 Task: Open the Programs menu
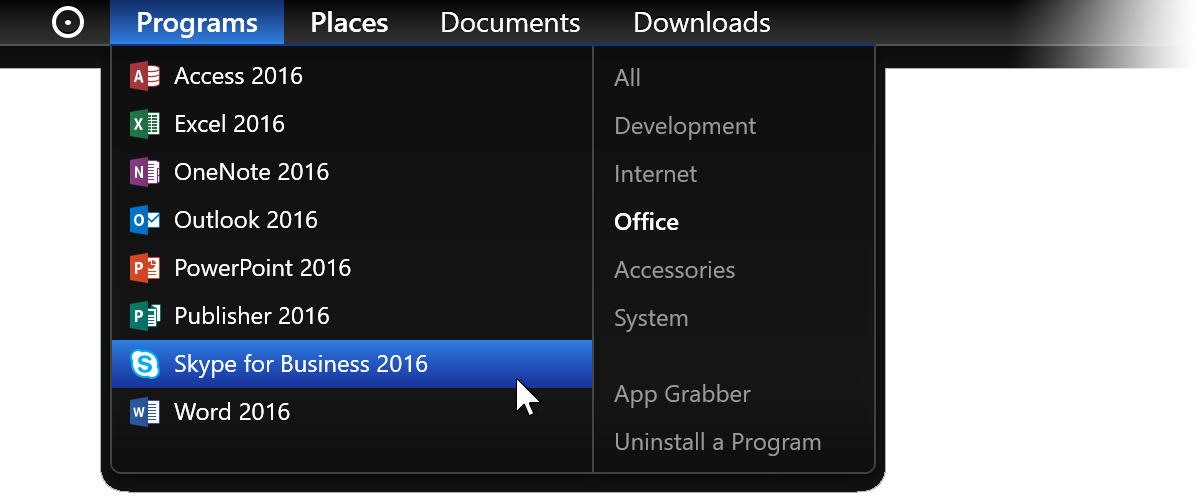pos(197,23)
